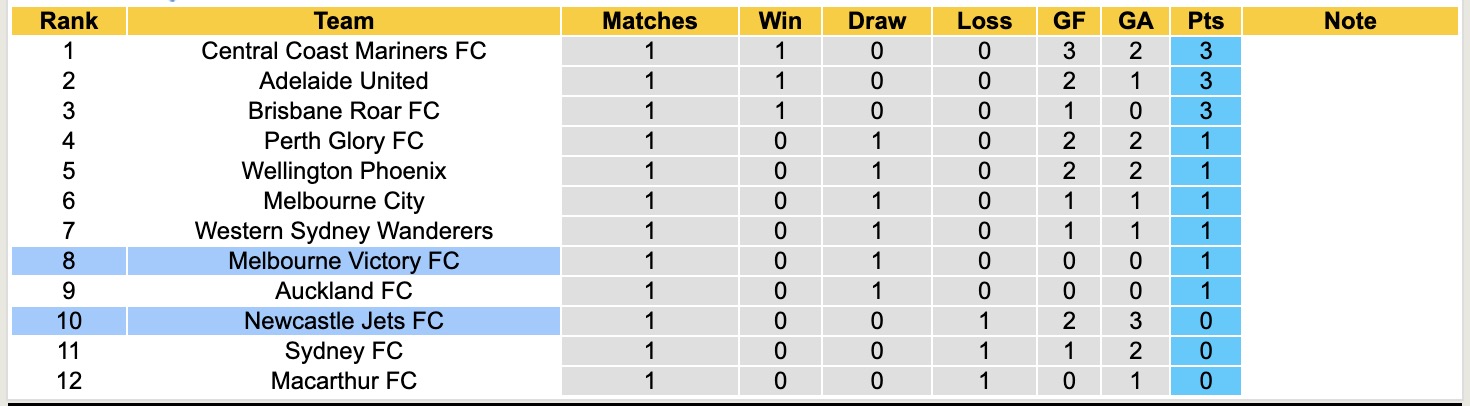Click the blue Pts cell for Macarthur FC
Image resolution: width=1470 pixels, height=406 pixels.
(1205, 381)
